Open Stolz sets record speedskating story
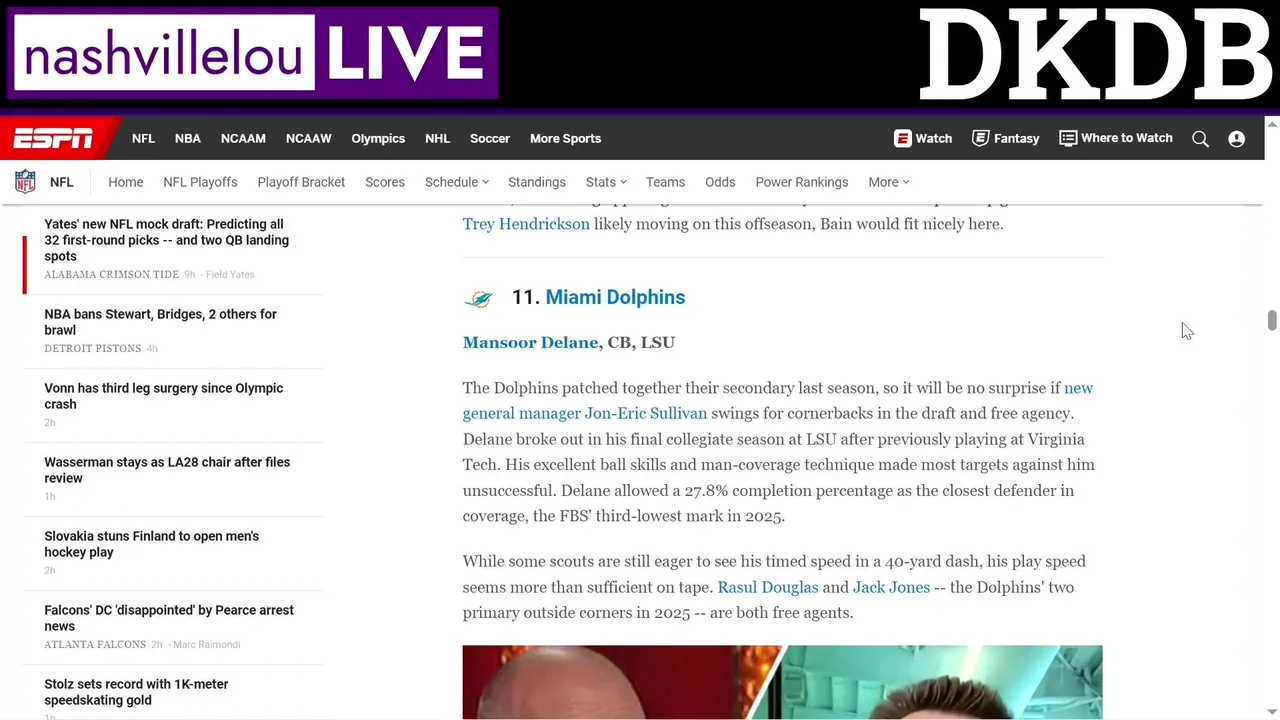This screenshot has height=720, width=1280. 136,692
